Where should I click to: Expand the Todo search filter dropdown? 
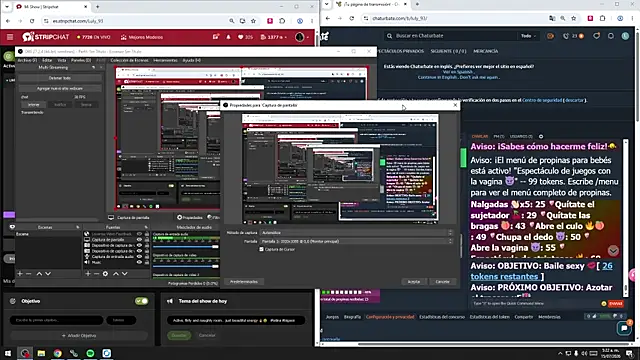point(528,36)
